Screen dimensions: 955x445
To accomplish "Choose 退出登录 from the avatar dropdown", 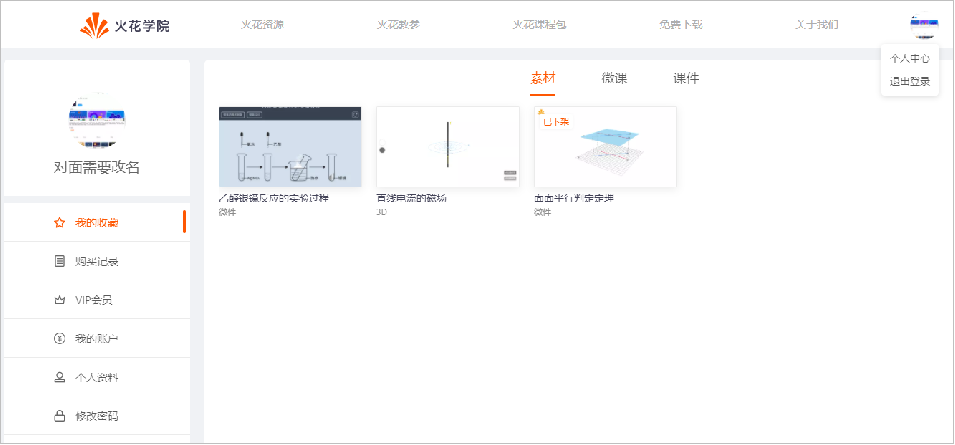I will [x=910, y=82].
